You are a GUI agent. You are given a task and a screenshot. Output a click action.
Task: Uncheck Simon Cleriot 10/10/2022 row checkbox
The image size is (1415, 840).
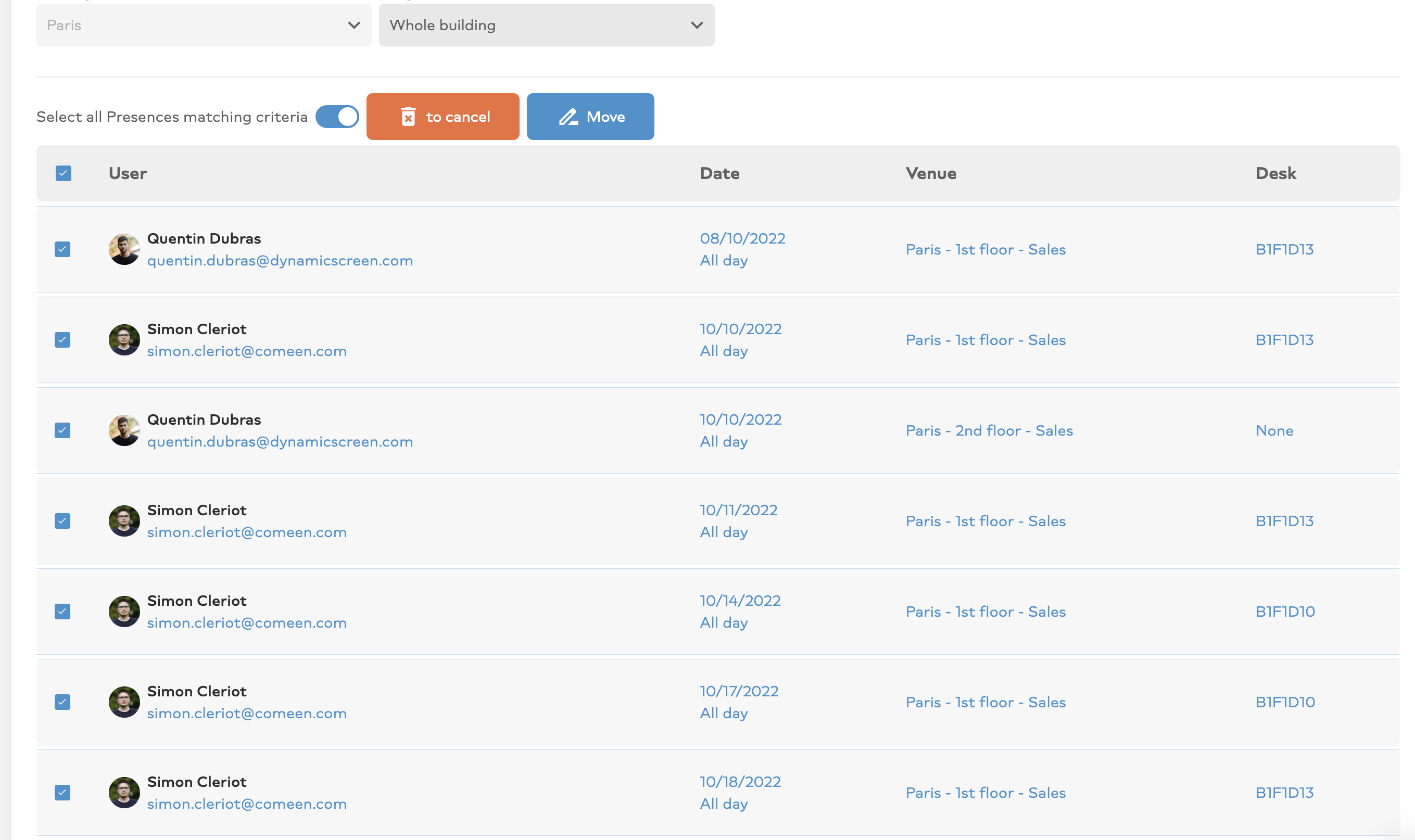[x=62, y=340]
